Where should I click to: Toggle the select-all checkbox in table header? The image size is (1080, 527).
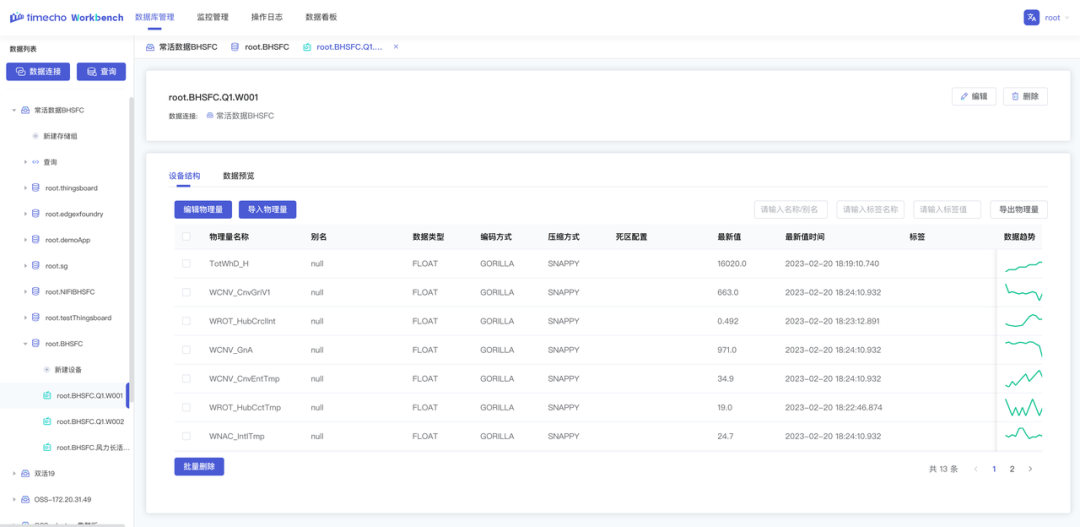point(186,237)
